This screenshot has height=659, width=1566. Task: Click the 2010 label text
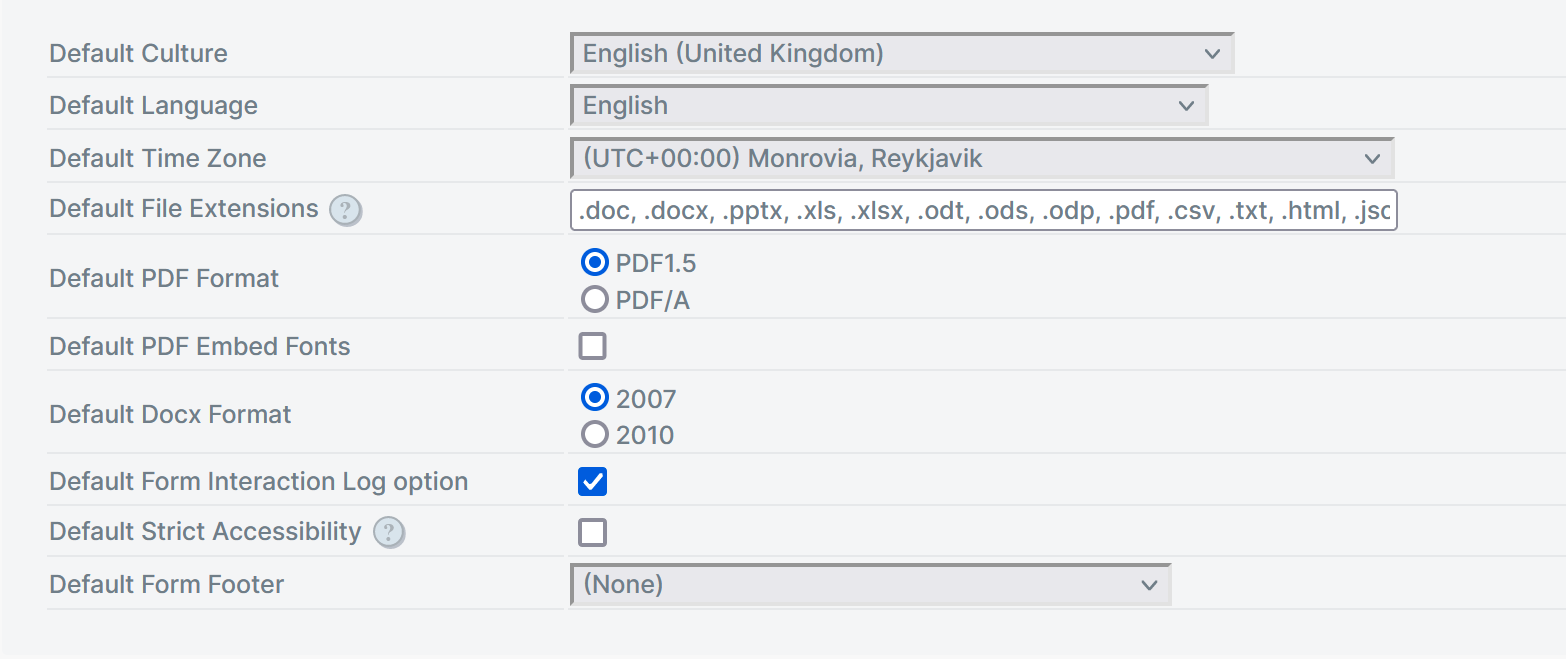[x=645, y=435]
